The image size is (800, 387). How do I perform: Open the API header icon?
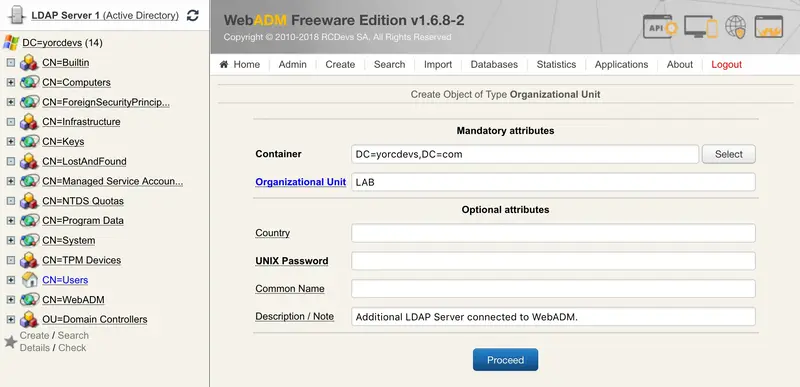(660, 27)
